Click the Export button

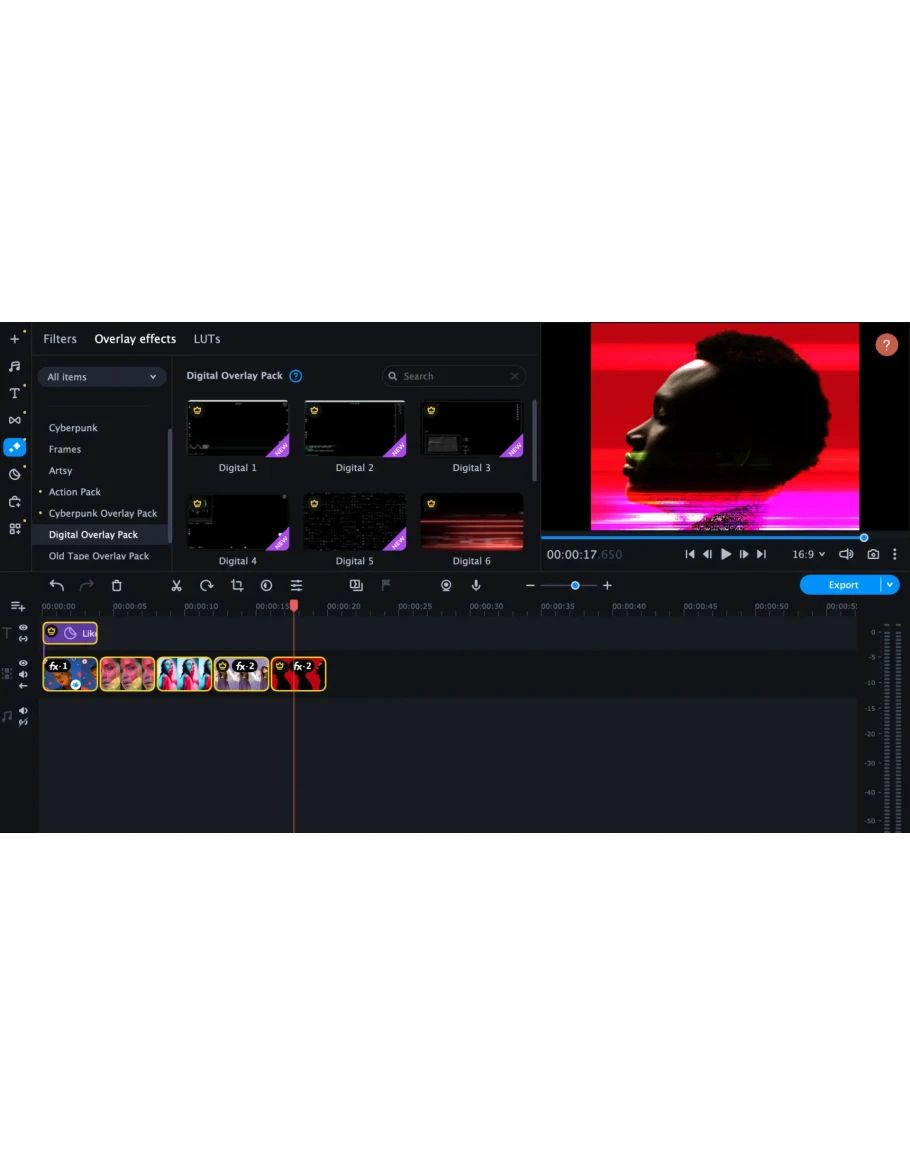pyautogui.click(x=842, y=585)
